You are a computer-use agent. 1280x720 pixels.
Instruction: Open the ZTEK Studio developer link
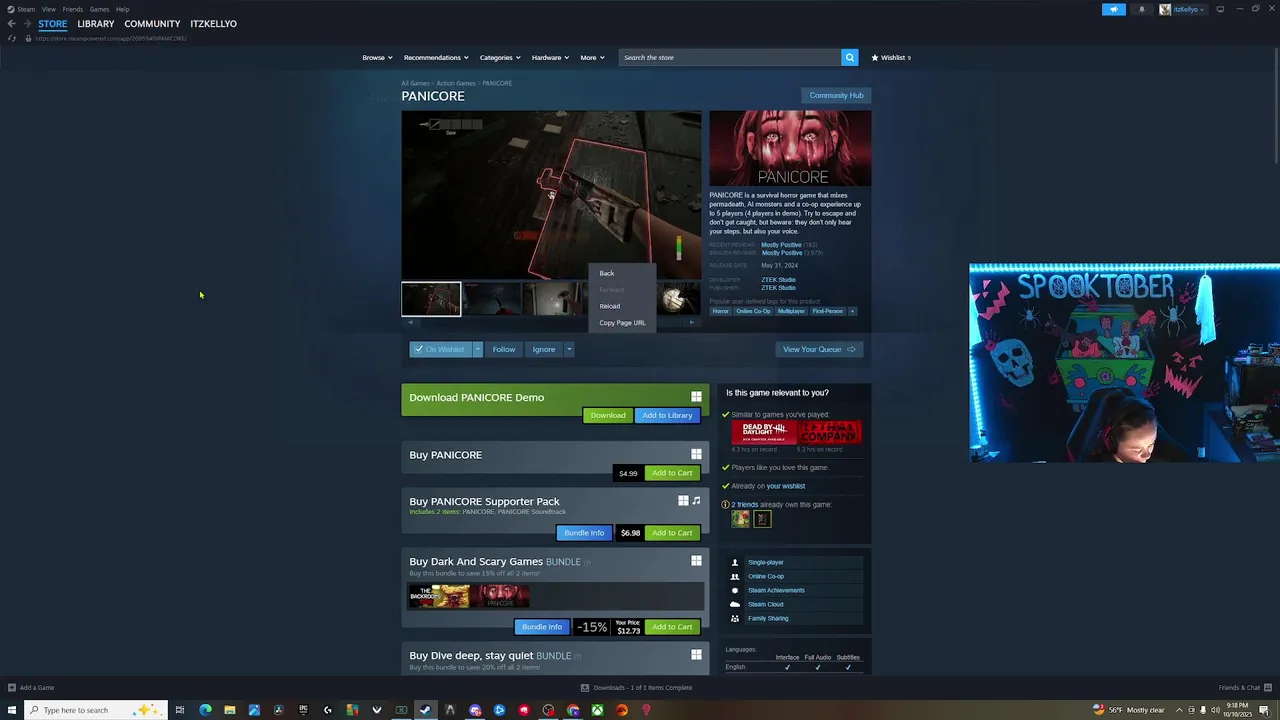click(x=778, y=280)
